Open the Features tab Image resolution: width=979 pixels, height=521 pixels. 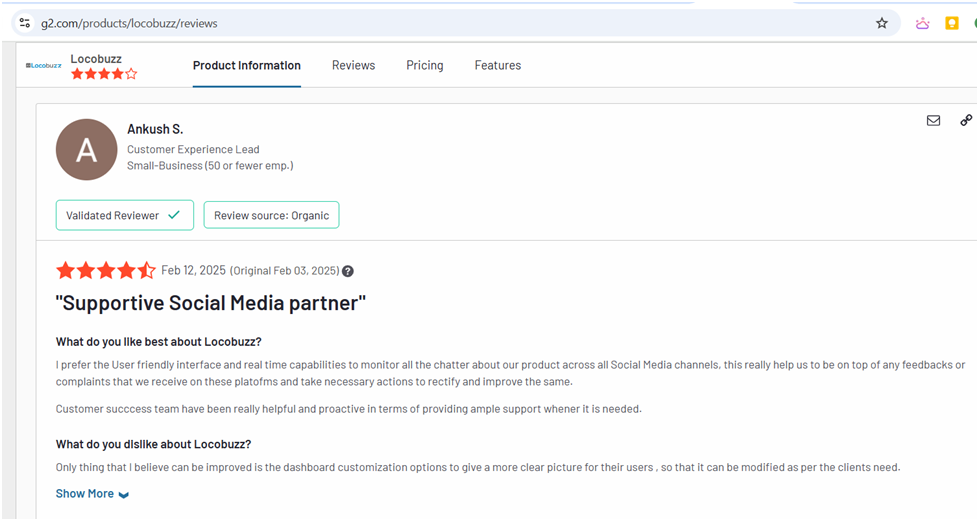pyautogui.click(x=498, y=66)
